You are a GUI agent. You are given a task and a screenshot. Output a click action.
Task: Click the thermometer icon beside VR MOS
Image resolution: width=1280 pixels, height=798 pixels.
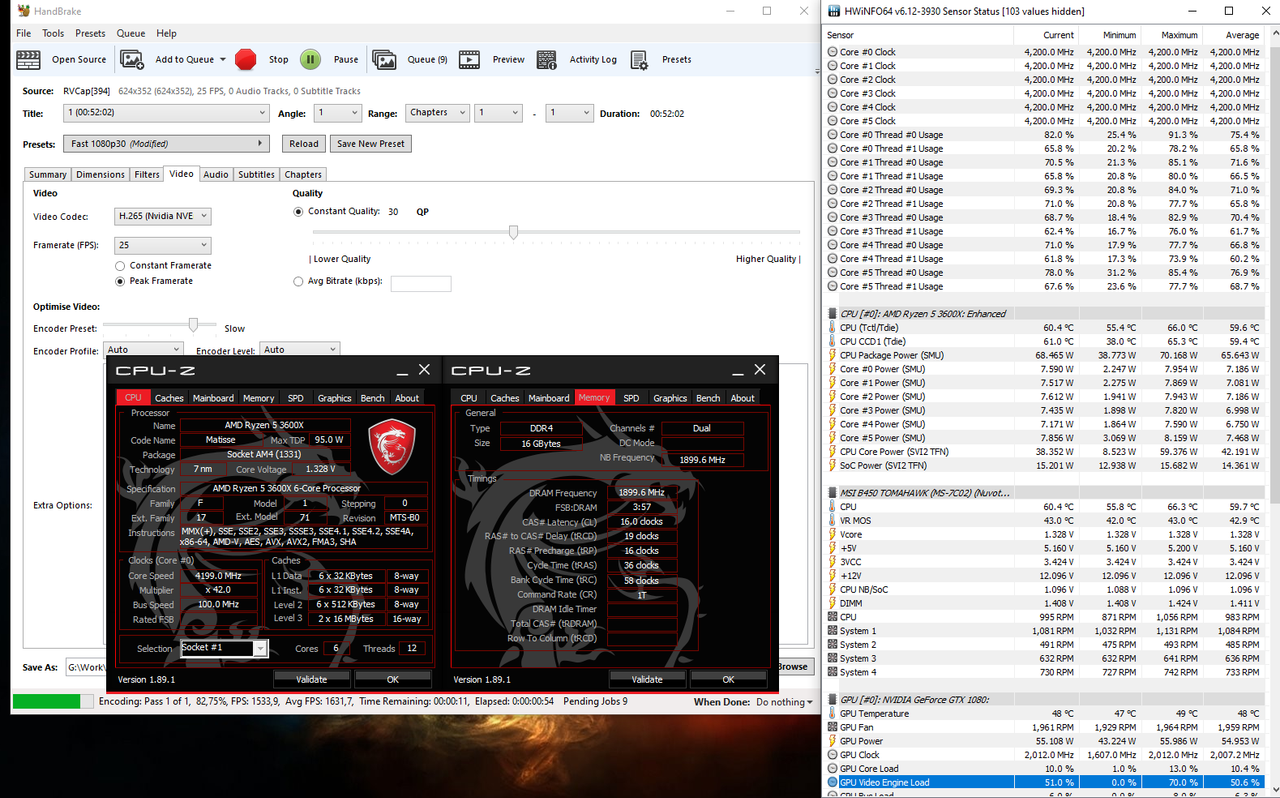click(x=833, y=520)
